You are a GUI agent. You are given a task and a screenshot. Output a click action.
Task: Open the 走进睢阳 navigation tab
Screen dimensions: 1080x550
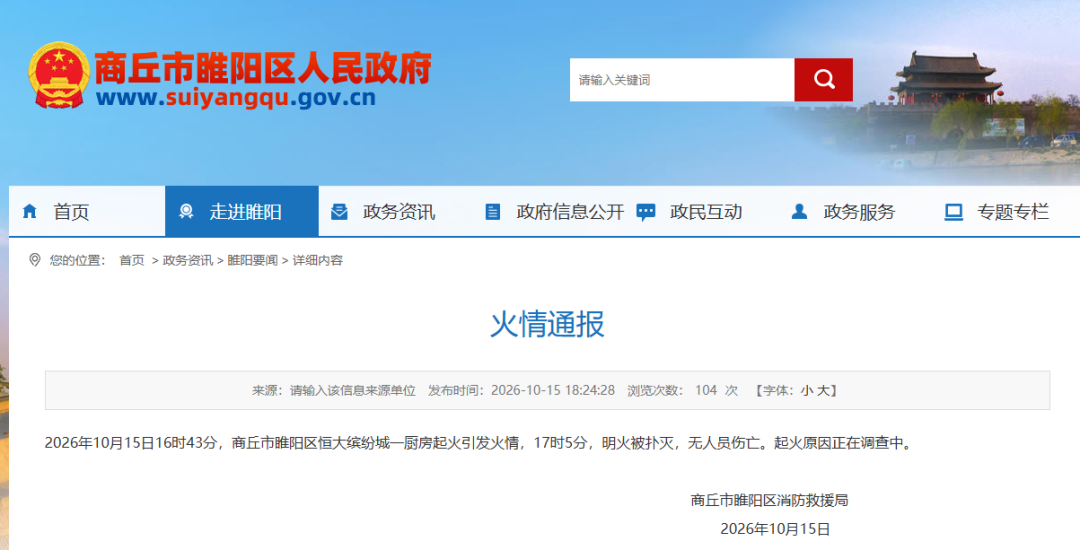click(242, 211)
